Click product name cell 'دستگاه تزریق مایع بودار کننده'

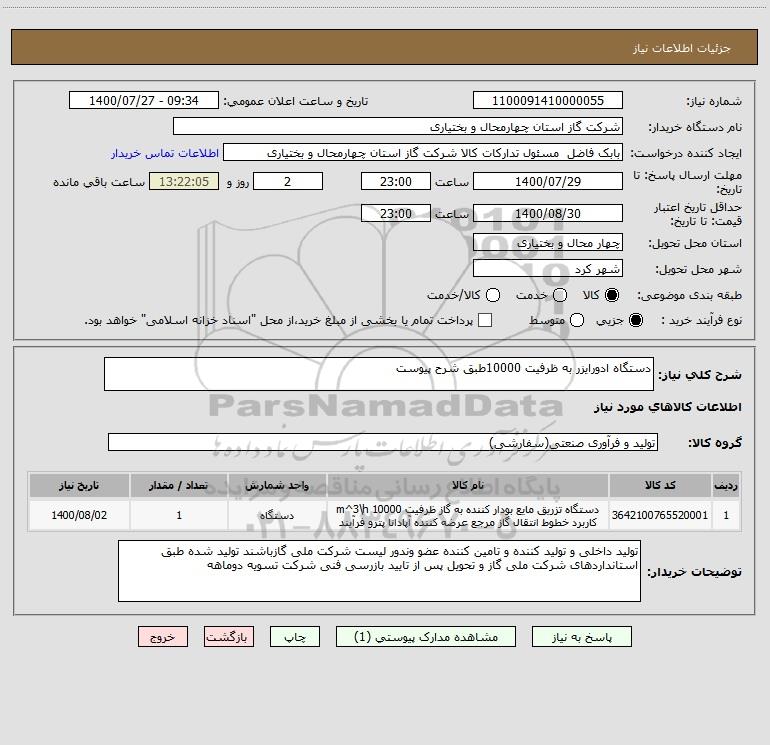(468, 515)
